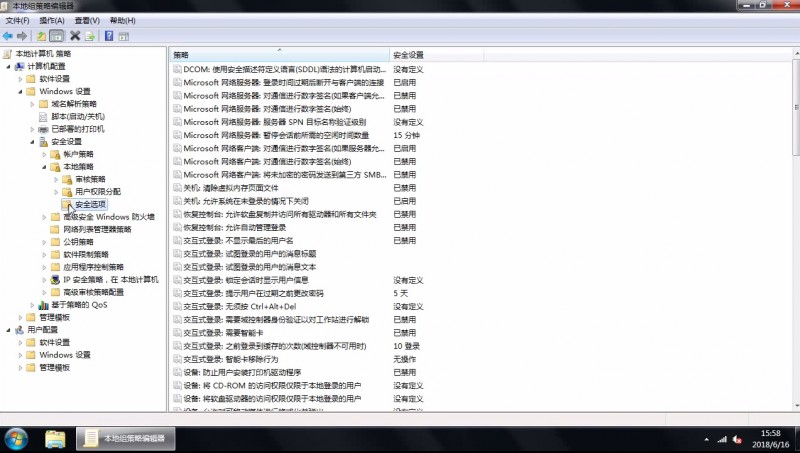Sort by the 策略 column header

pos(280,55)
